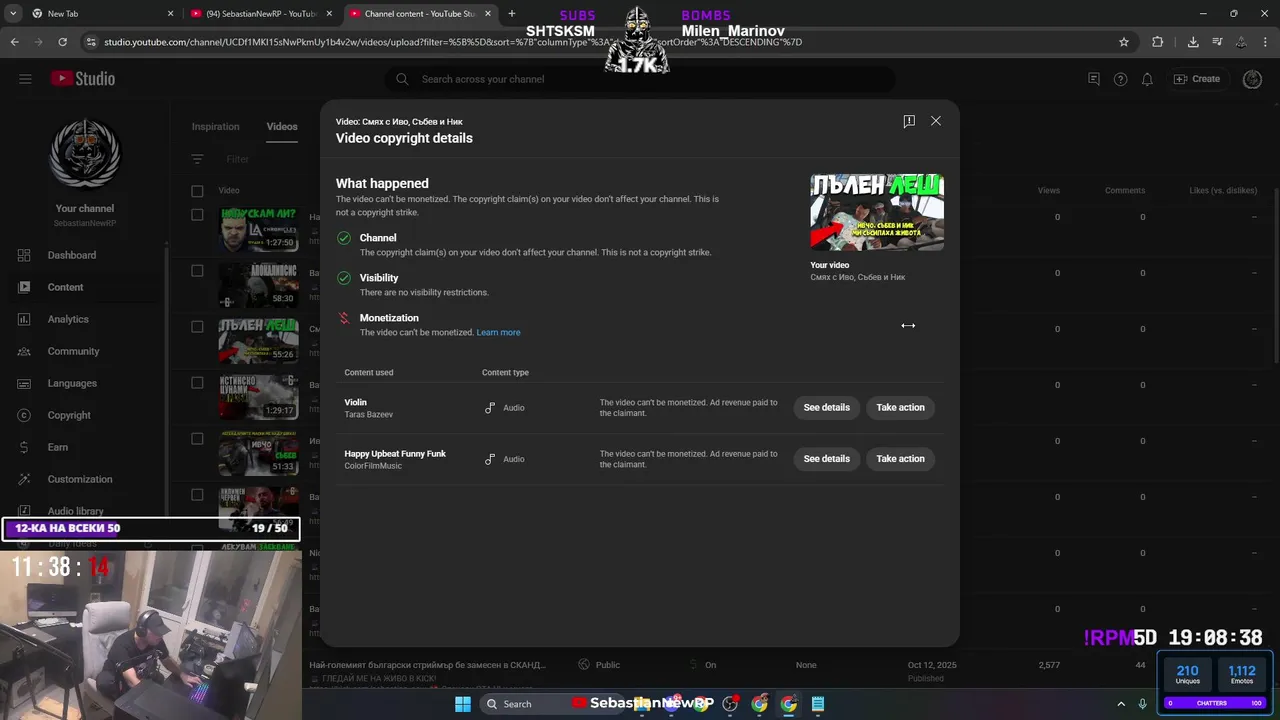Viewport: 1280px width, 720px height.
Task: Click the microphone icon in system tray
Action: tap(1143, 704)
